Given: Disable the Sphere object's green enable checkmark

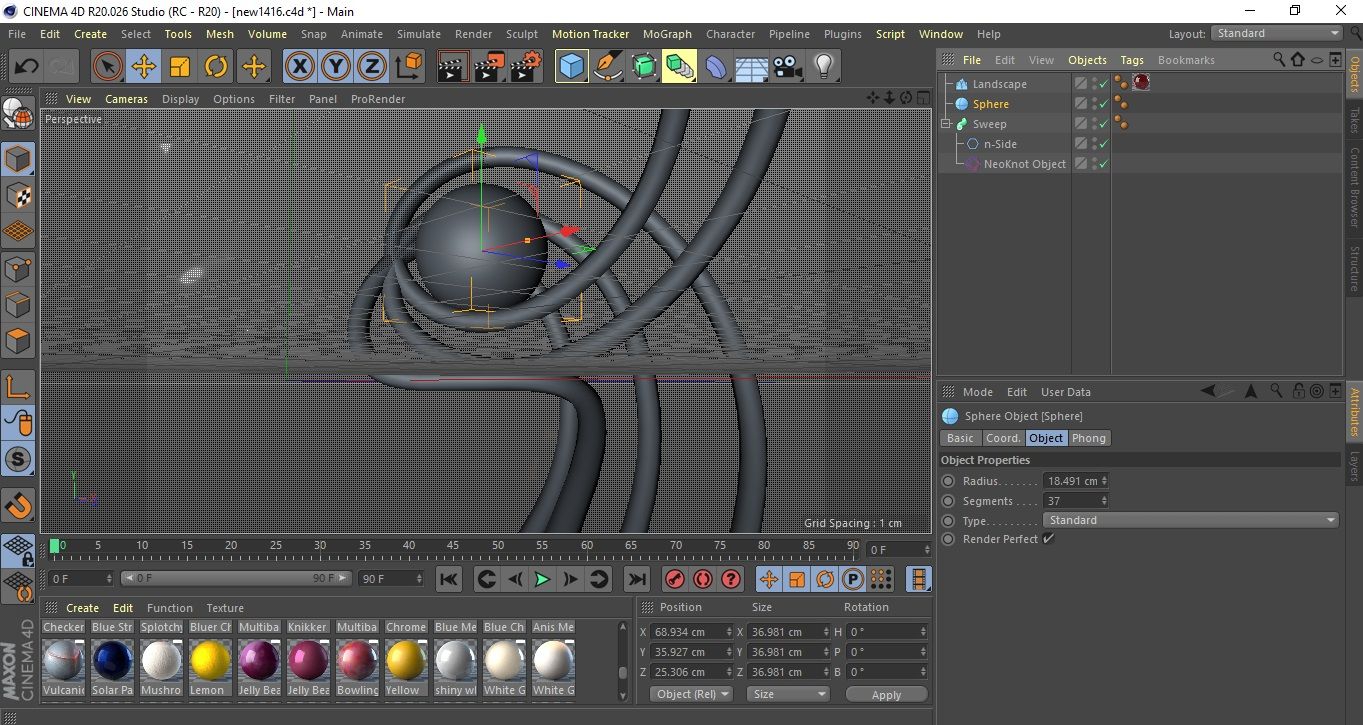Looking at the screenshot, I should click(1103, 104).
